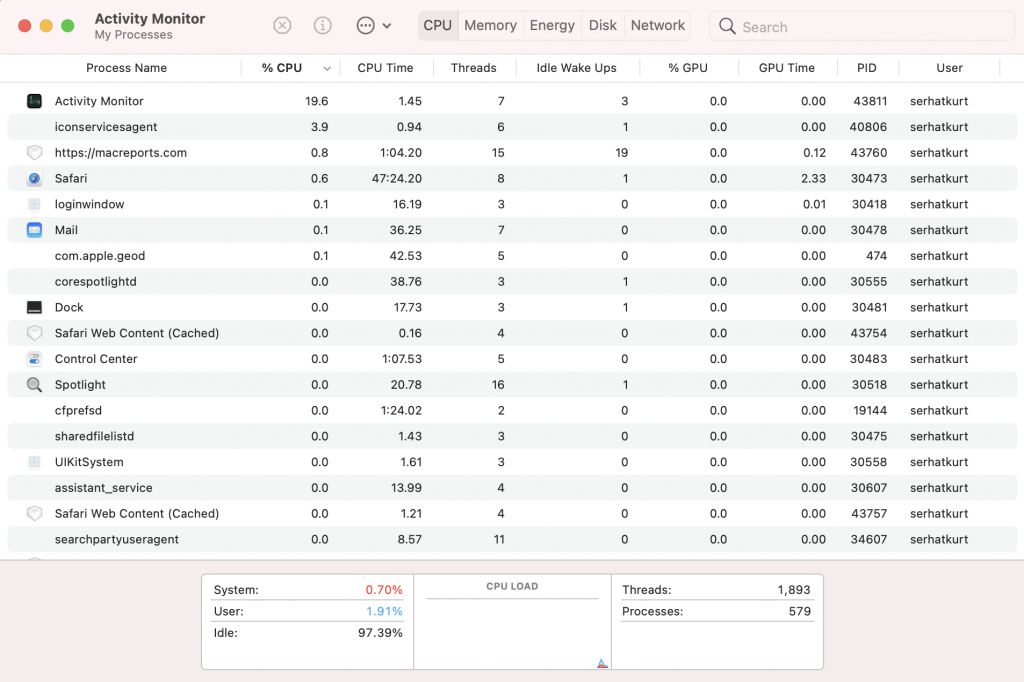
Task: Click the Spotlight magnifier icon in list
Action: [x=34, y=385]
